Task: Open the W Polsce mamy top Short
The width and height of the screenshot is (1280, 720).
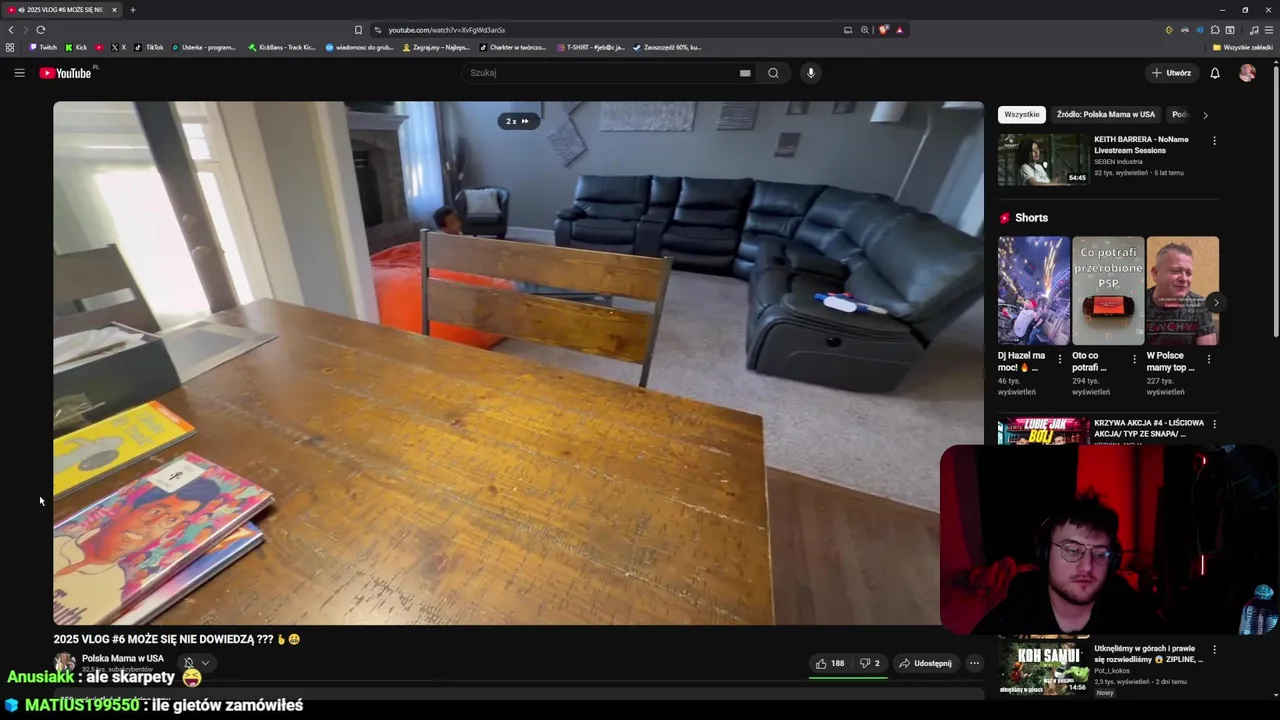Action: (x=1183, y=291)
